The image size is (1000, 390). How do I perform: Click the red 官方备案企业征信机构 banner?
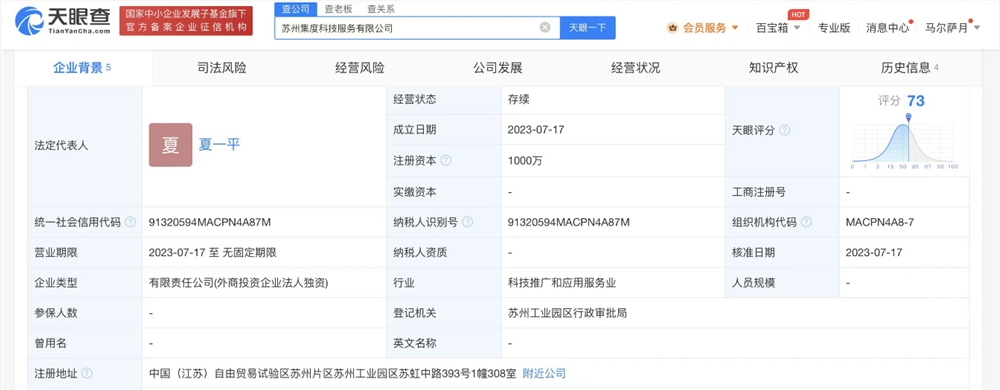(186, 20)
